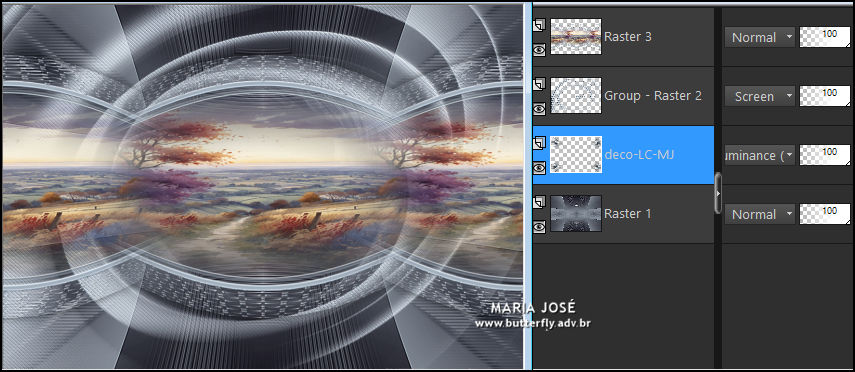Screen dimensions: 855x372
Task: Open Raster 3 blend mode dropdown
Action: coord(760,37)
